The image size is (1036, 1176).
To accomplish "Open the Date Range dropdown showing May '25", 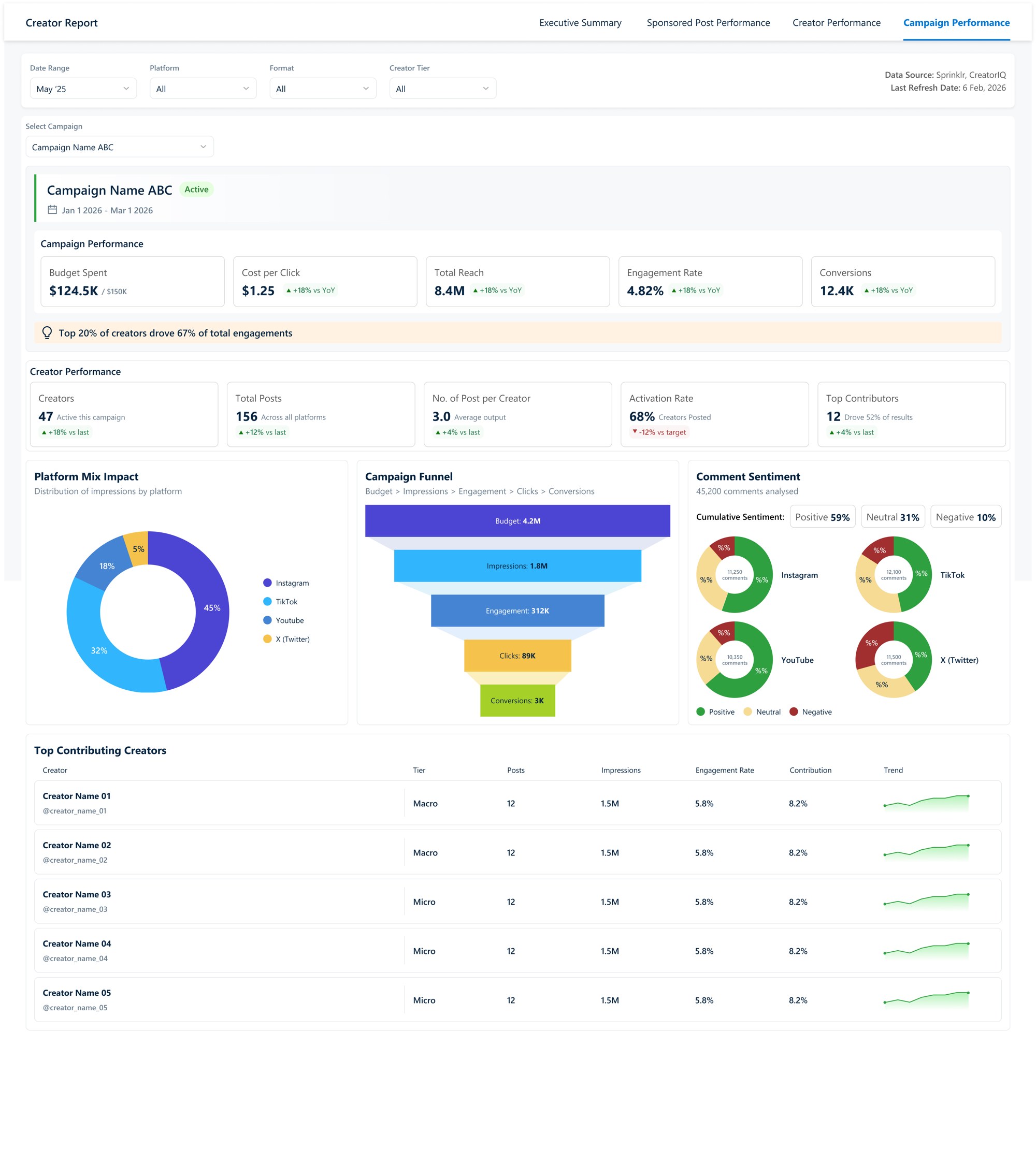I will point(83,89).
